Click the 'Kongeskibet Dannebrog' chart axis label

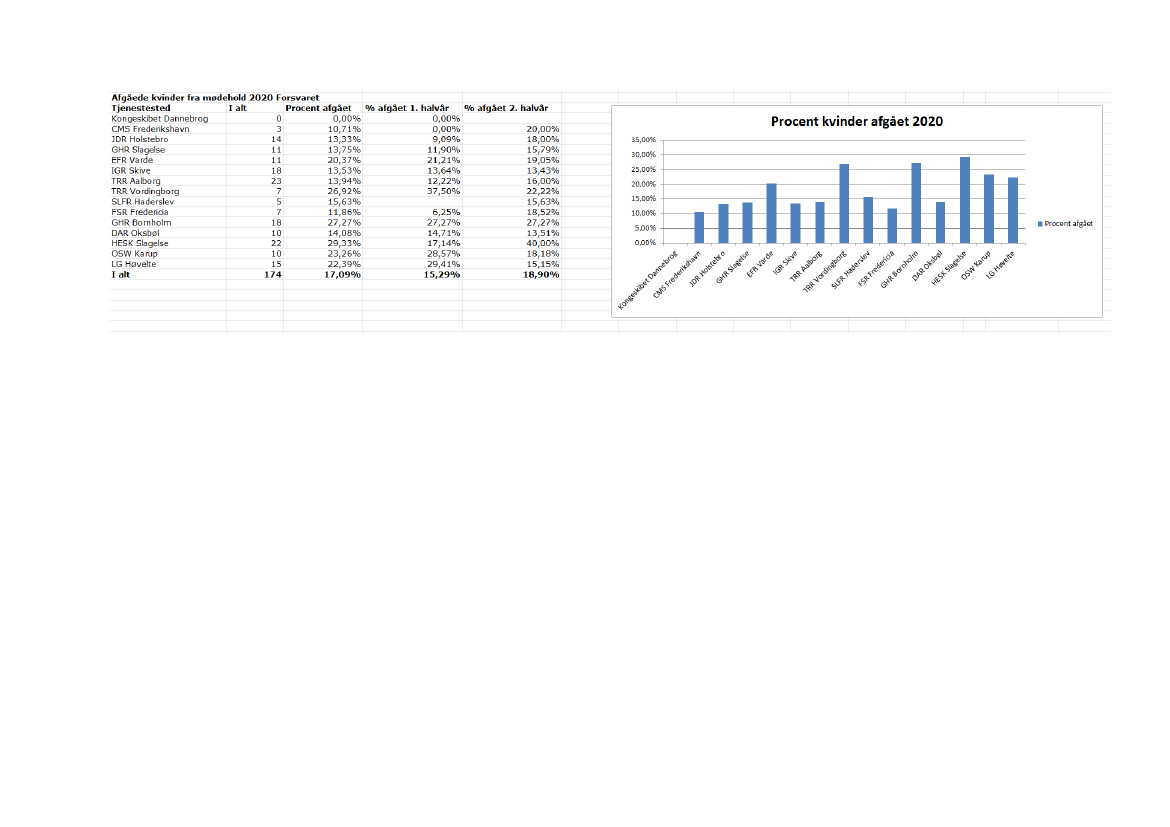tap(648, 281)
